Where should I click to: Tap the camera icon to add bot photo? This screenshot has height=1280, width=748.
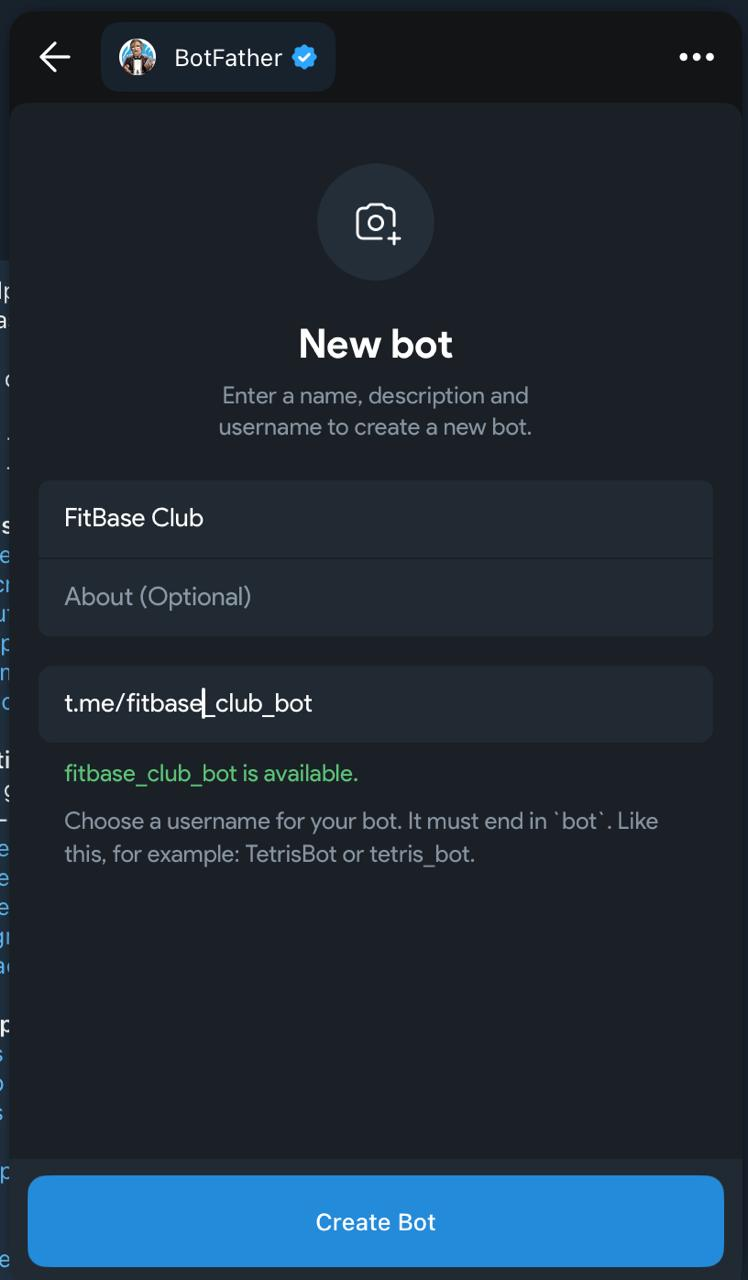coord(376,222)
